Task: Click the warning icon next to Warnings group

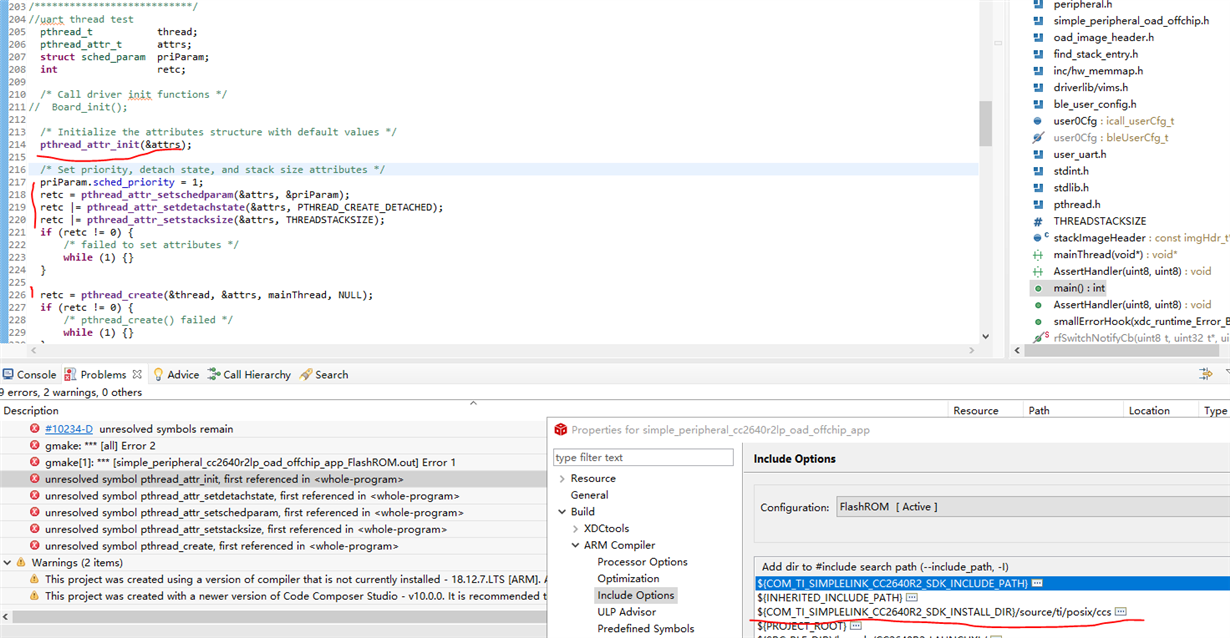Action: pos(22,563)
